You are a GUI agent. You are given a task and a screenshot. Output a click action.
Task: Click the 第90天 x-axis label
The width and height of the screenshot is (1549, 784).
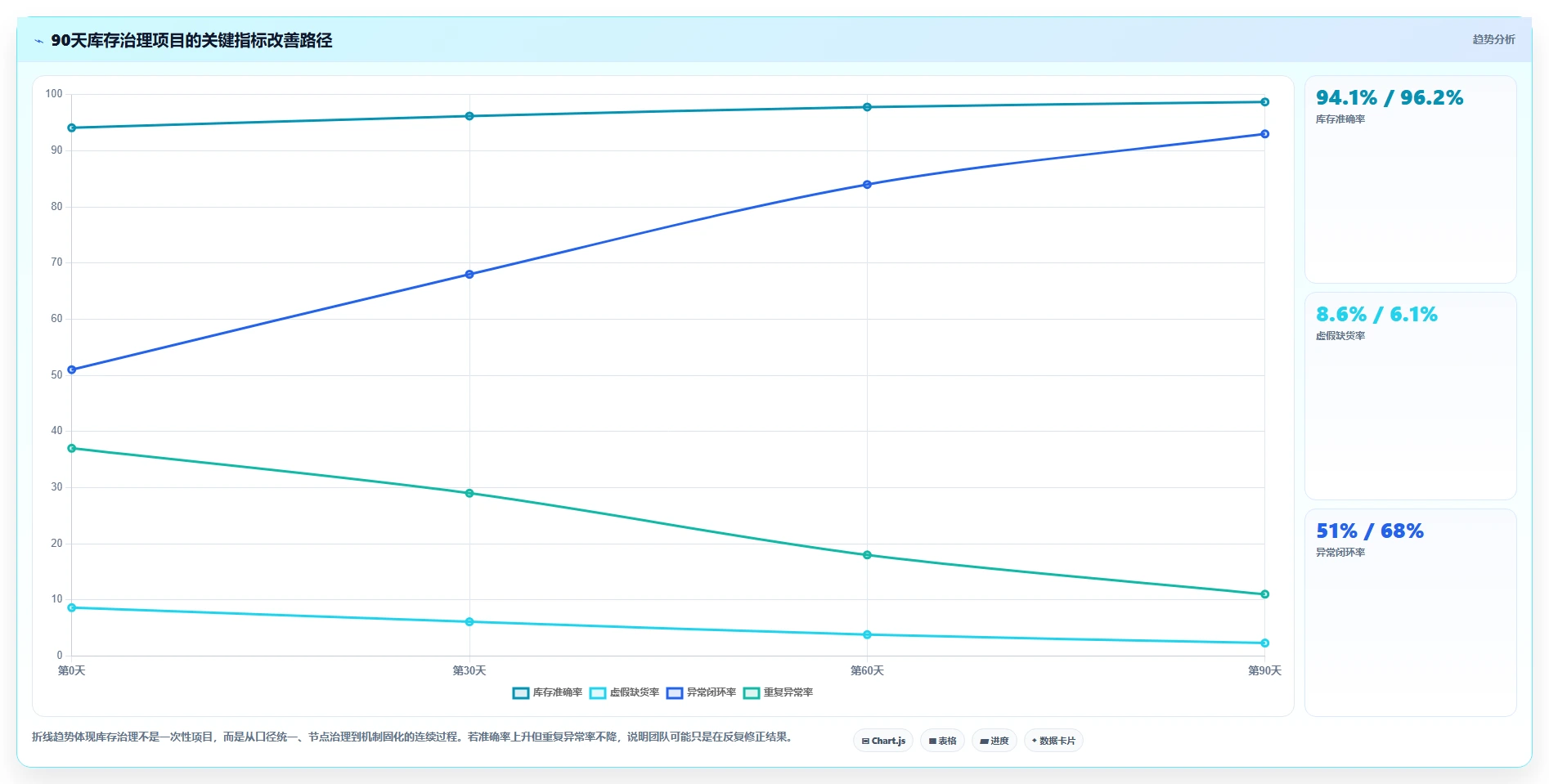click(1264, 670)
